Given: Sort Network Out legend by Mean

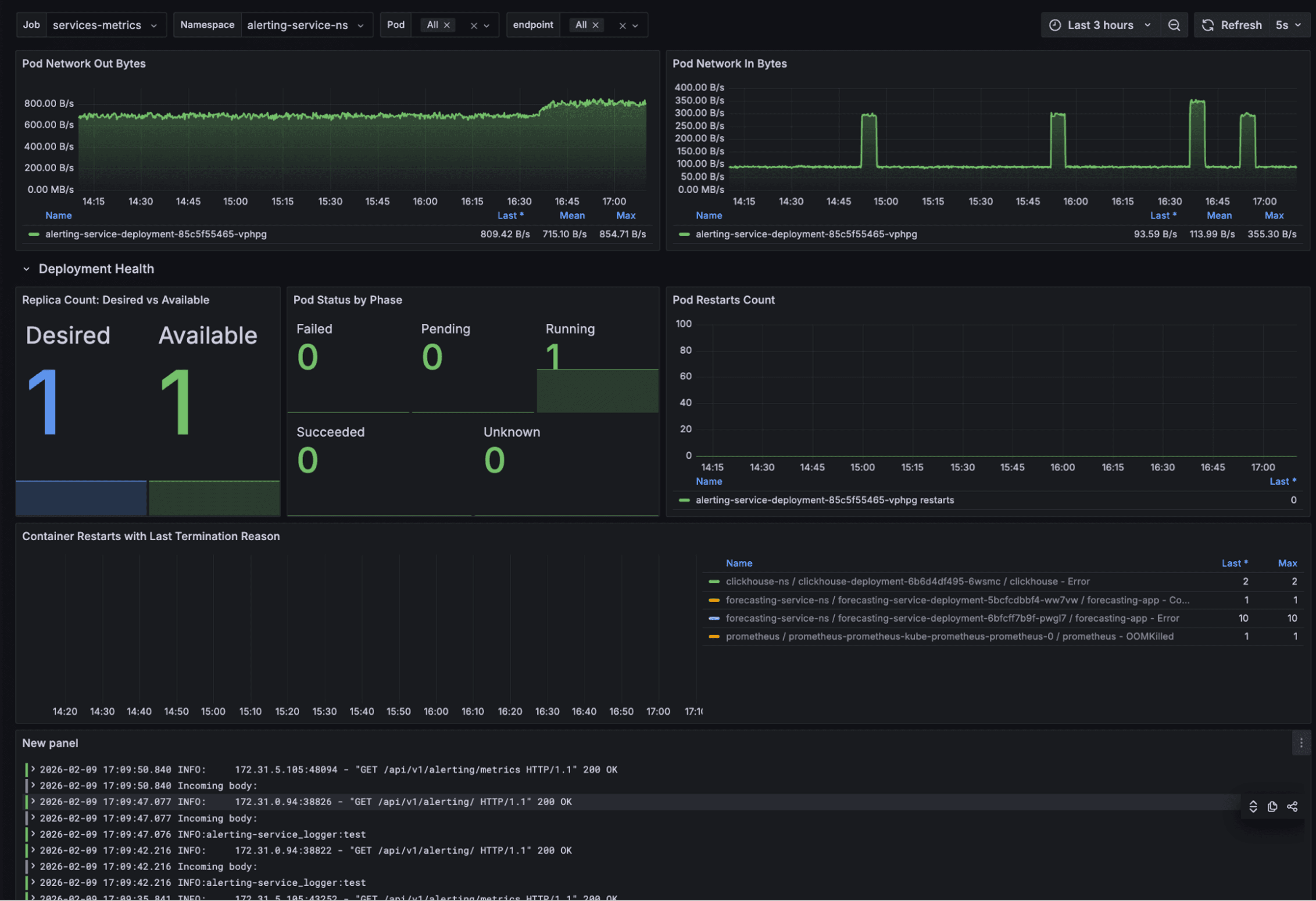Looking at the screenshot, I should coord(572,215).
